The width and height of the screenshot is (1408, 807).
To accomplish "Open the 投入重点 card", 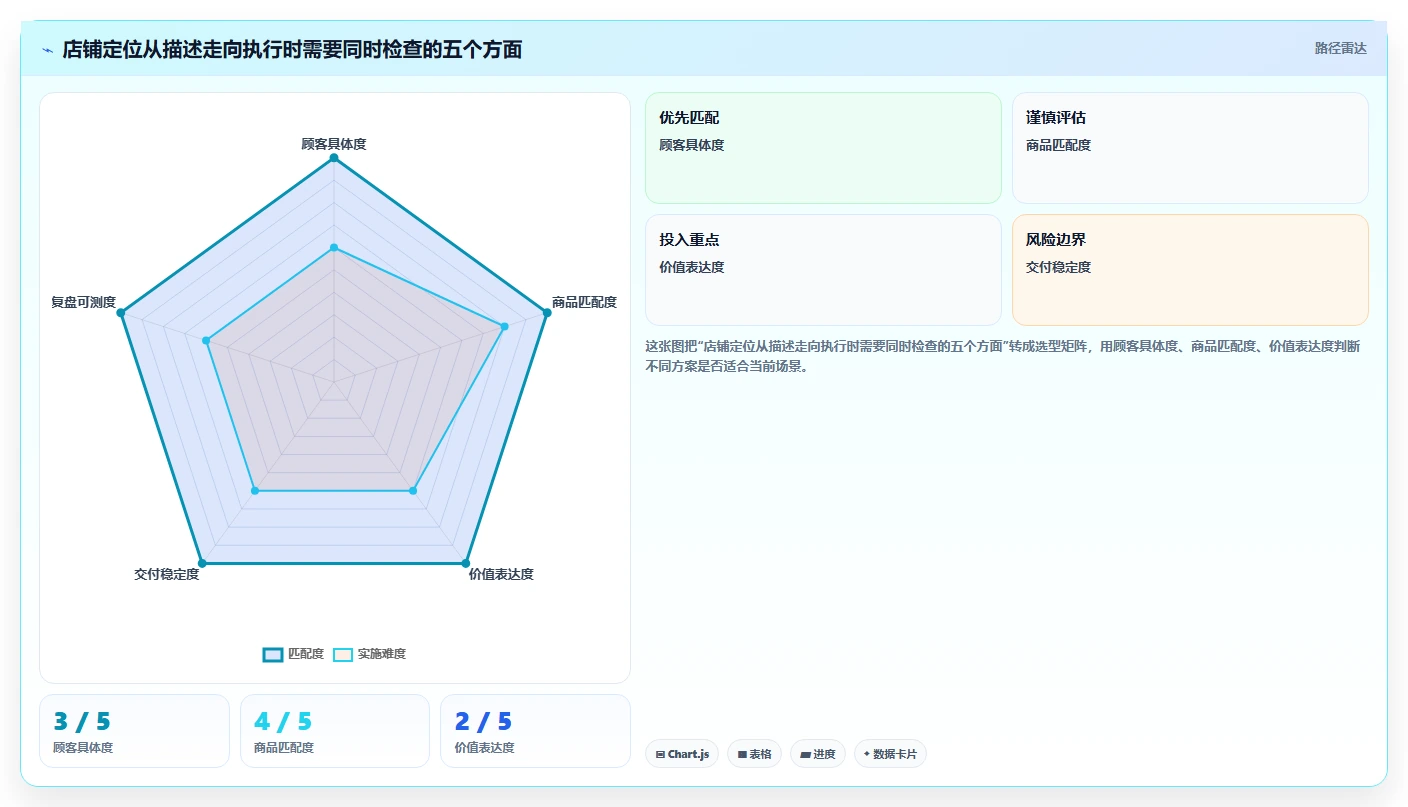I will click(823, 270).
